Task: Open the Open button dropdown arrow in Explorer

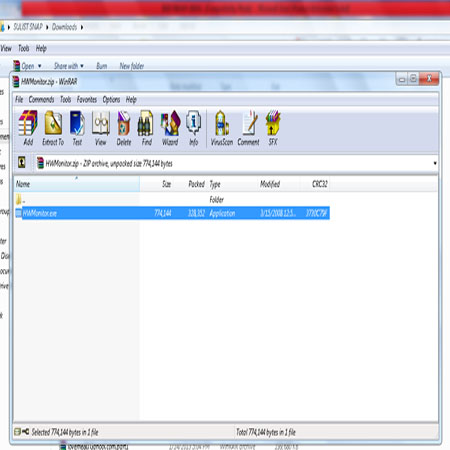Action: click(x=40, y=66)
